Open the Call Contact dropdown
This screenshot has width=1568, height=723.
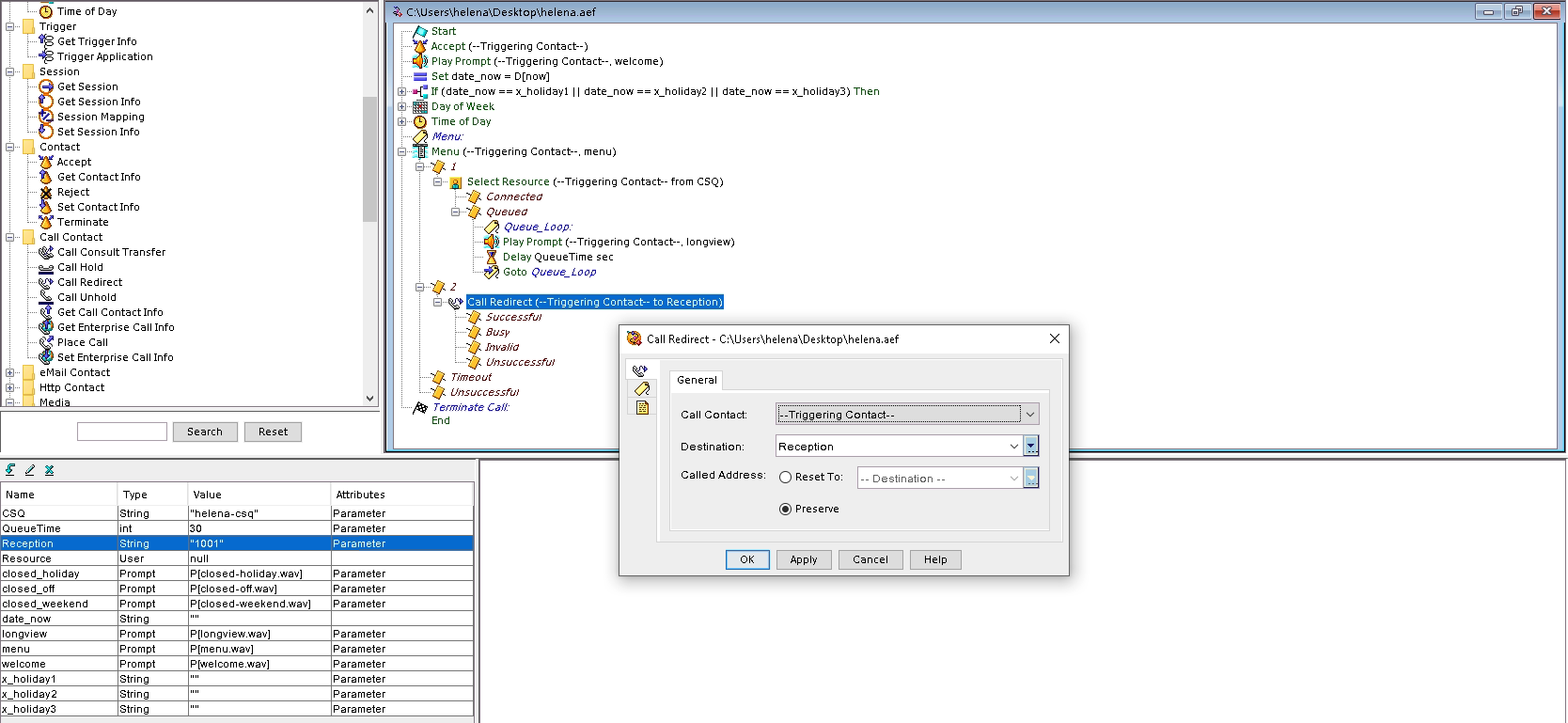[1029, 415]
